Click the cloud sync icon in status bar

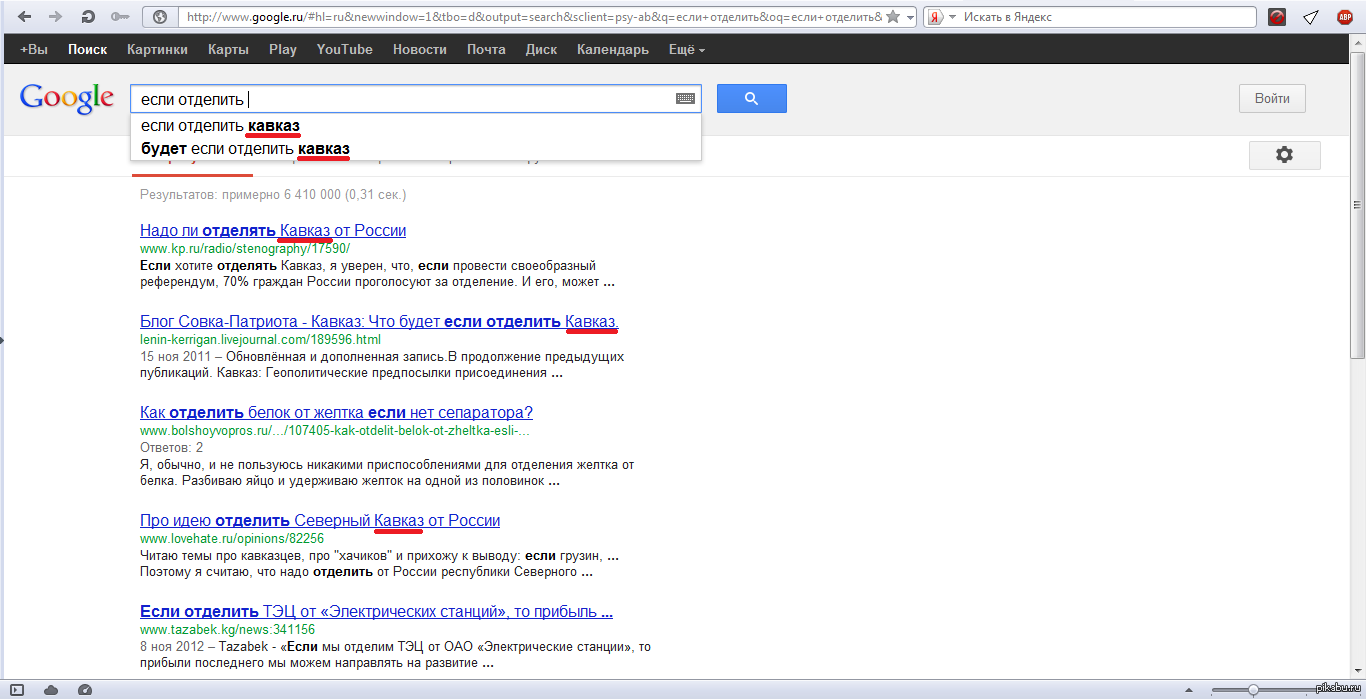point(50,690)
